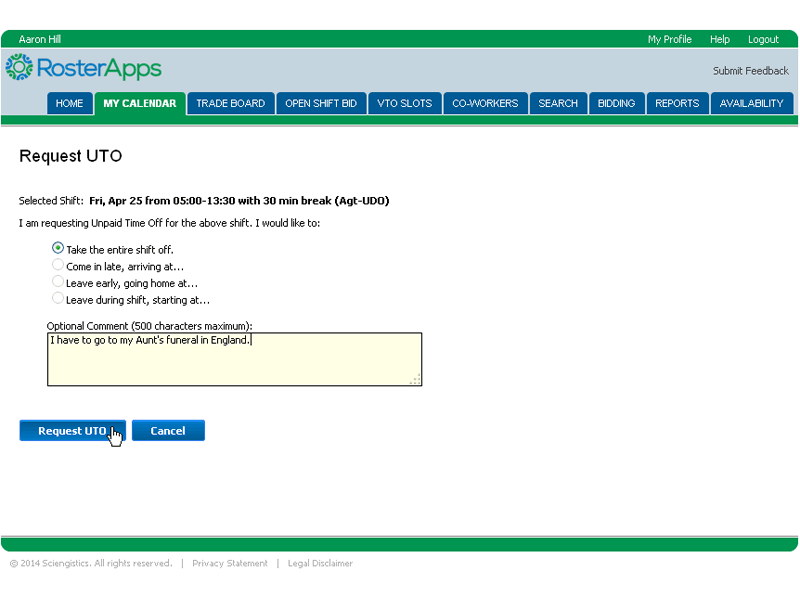Screen dimensions: 800x600
Task: Log out using the Logout link
Action: click(x=763, y=39)
